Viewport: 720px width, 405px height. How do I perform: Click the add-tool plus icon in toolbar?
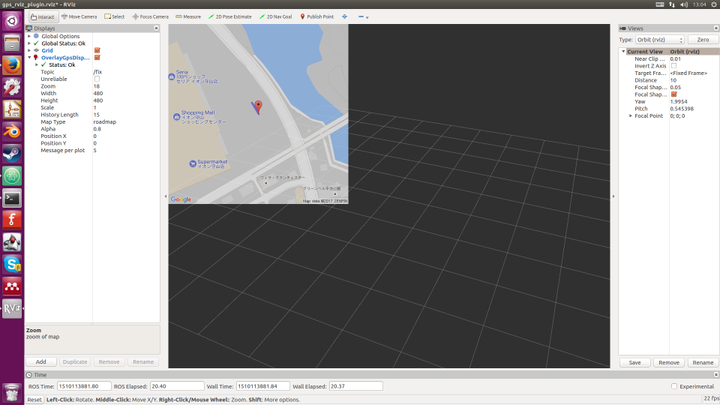(x=345, y=17)
